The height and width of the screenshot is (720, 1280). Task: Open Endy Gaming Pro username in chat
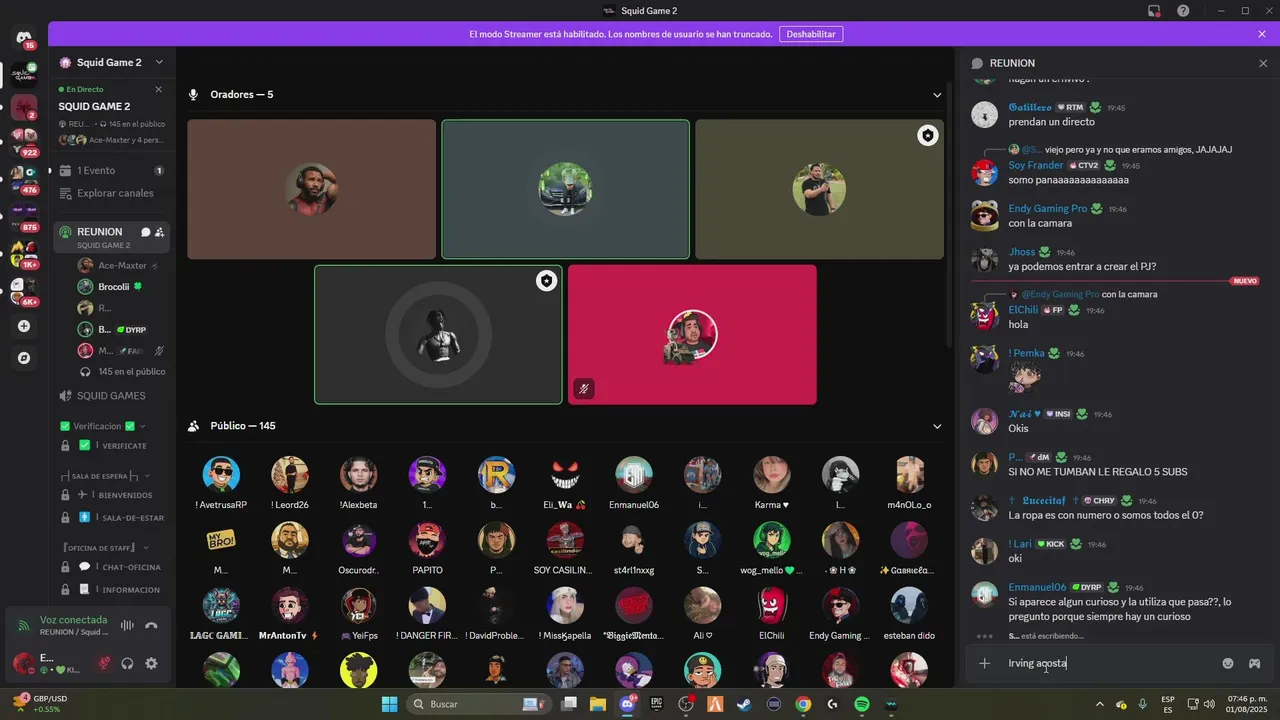point(1047,209)
